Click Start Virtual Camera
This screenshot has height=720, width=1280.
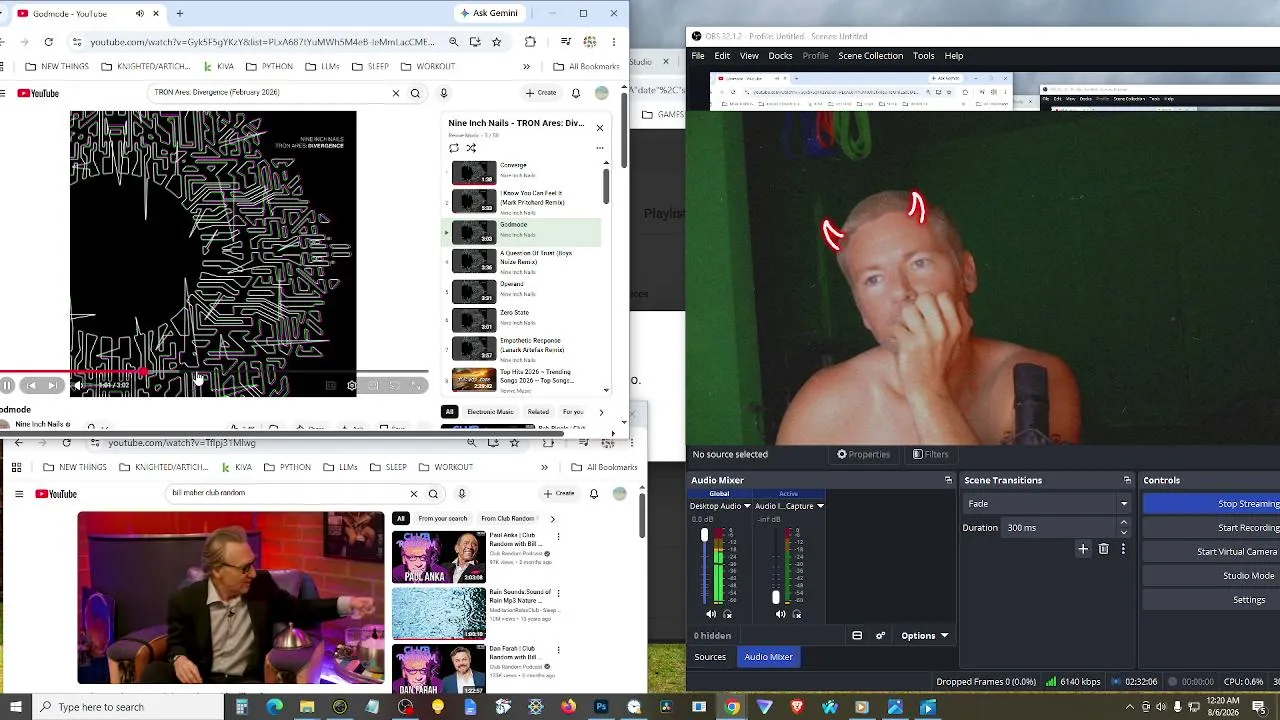(x=1212, y=552)
